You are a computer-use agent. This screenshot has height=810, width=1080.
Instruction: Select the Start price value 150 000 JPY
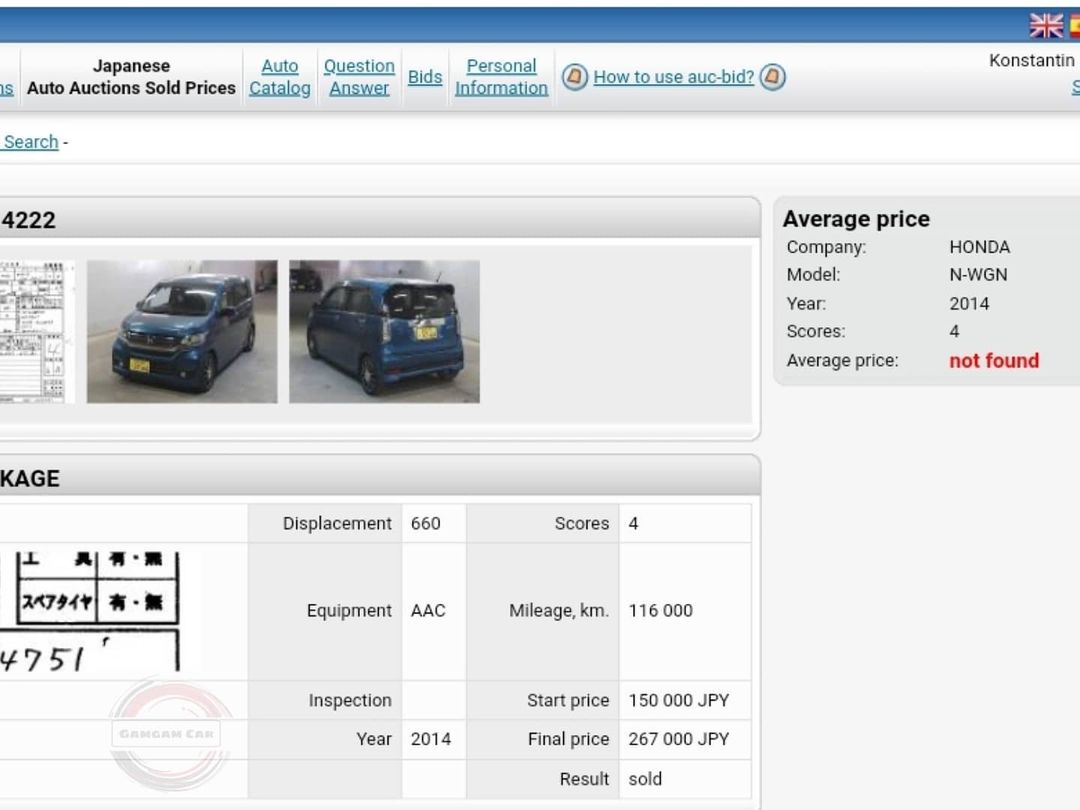pyautogui.click(x=678, y=700)
